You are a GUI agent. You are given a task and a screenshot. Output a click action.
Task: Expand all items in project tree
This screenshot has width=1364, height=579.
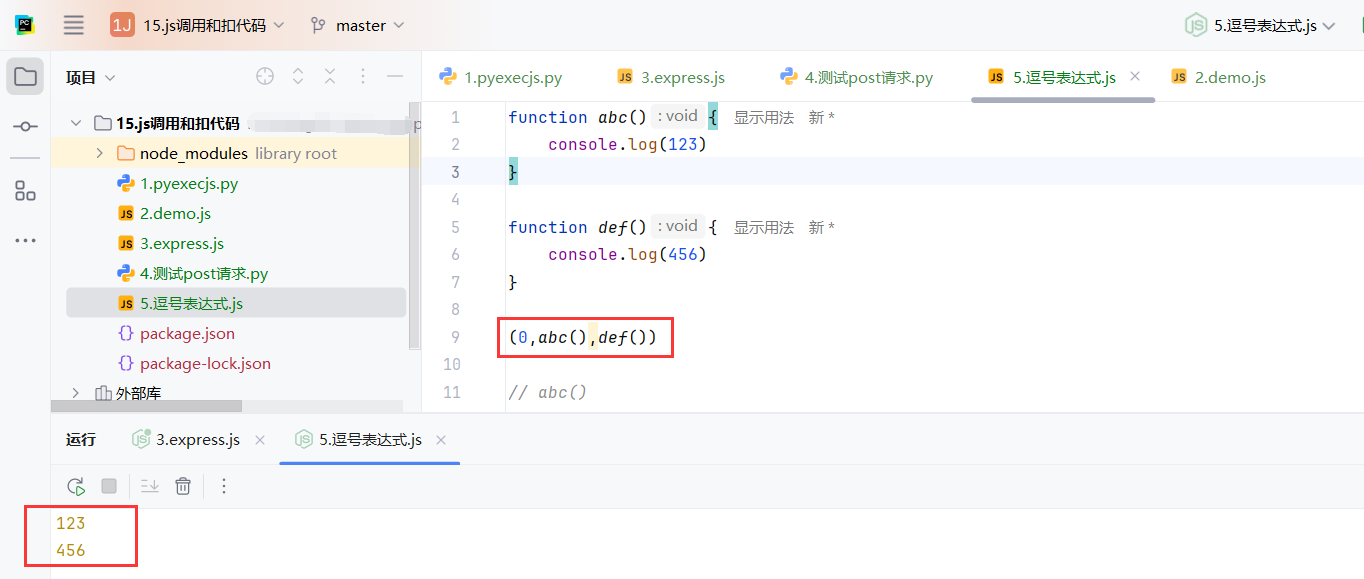click(298, 77)
